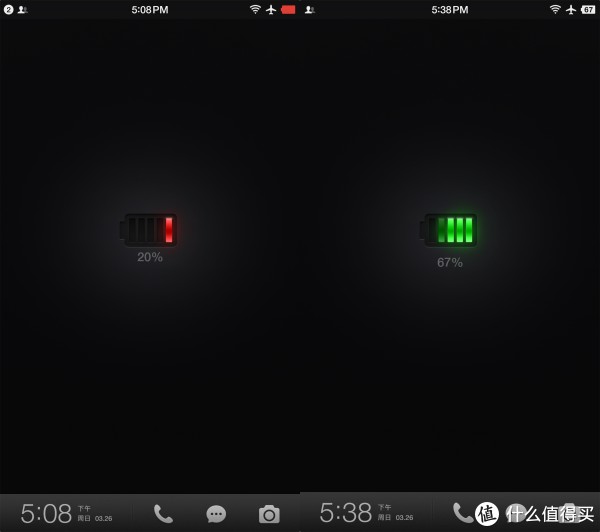Image resolution: width=600 pixels, height=532 pixels.
Task: Click the green charging battery graphic
Action: coord(448,230)
